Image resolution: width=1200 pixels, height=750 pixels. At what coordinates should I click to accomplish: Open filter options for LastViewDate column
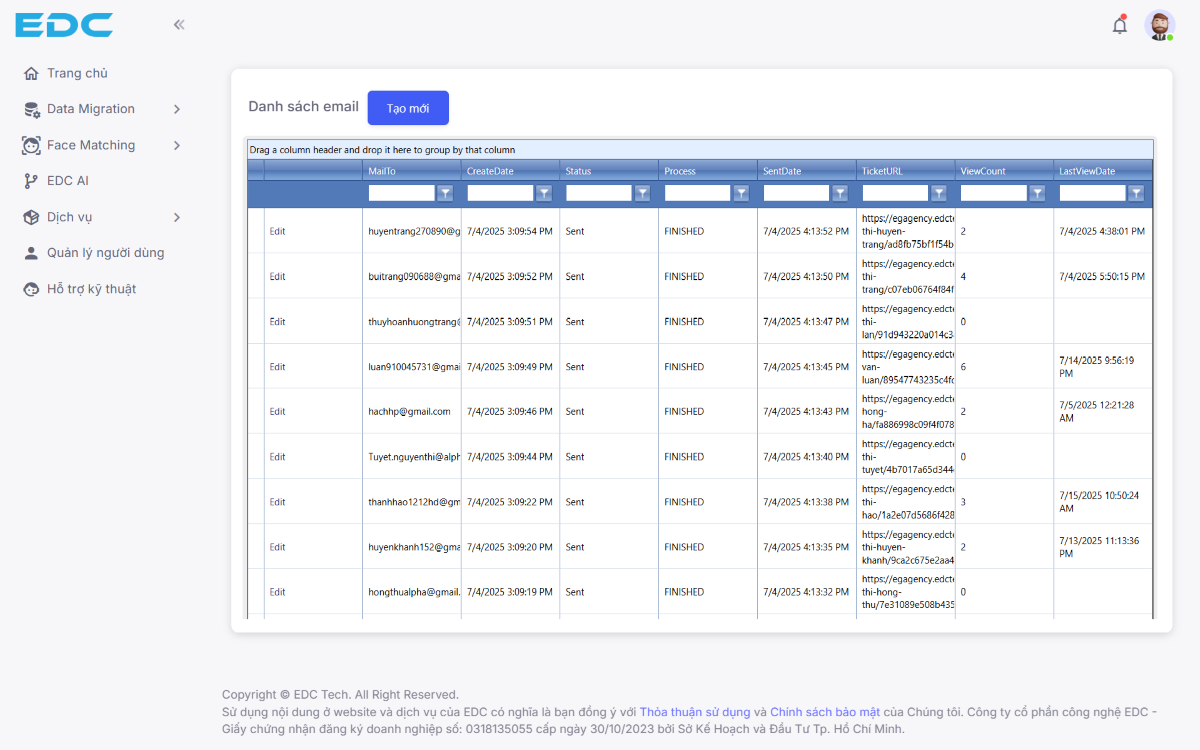click(x=1136, y=193)
